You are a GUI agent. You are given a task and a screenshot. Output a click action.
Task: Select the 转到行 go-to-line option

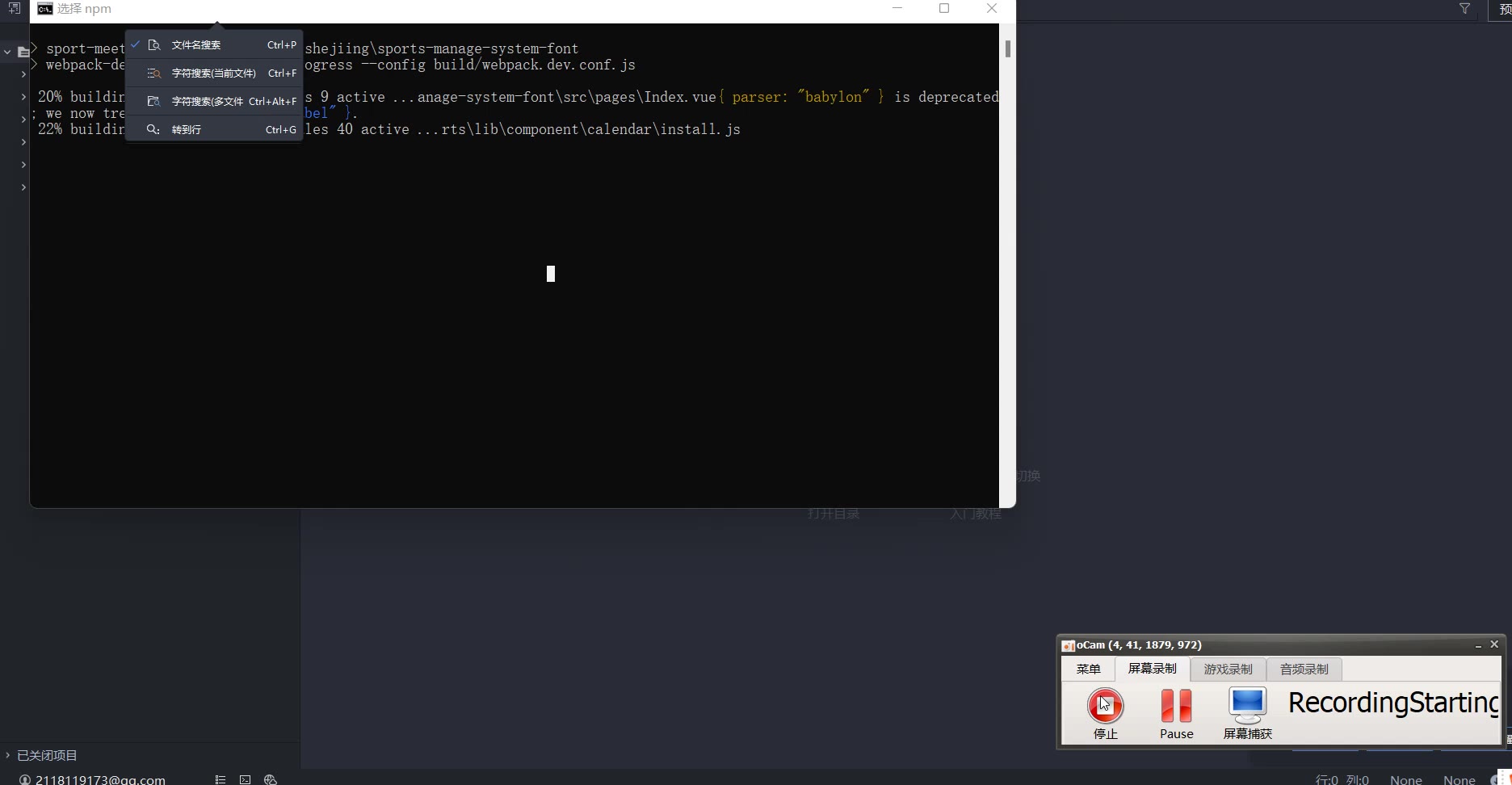[x=214, y=129]
